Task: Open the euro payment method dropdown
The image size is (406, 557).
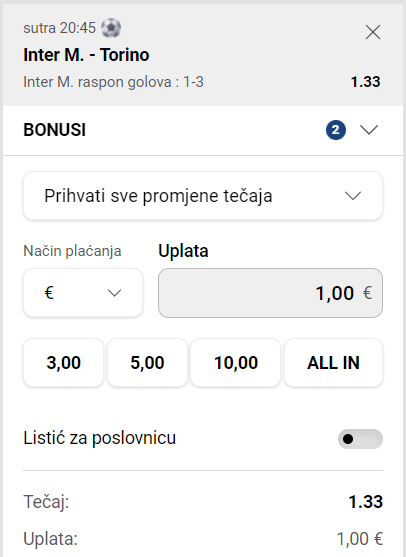Action: click(x=83, y=293)
